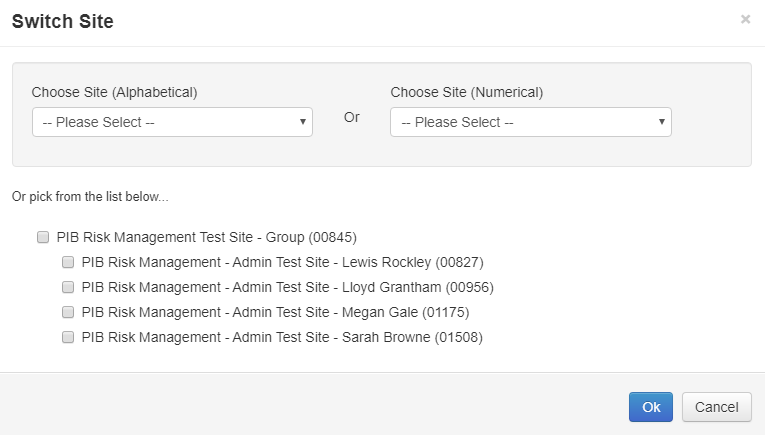The image size is (765, 435).
Task: Confirm with the Ok button
Action: coord(651,407)
